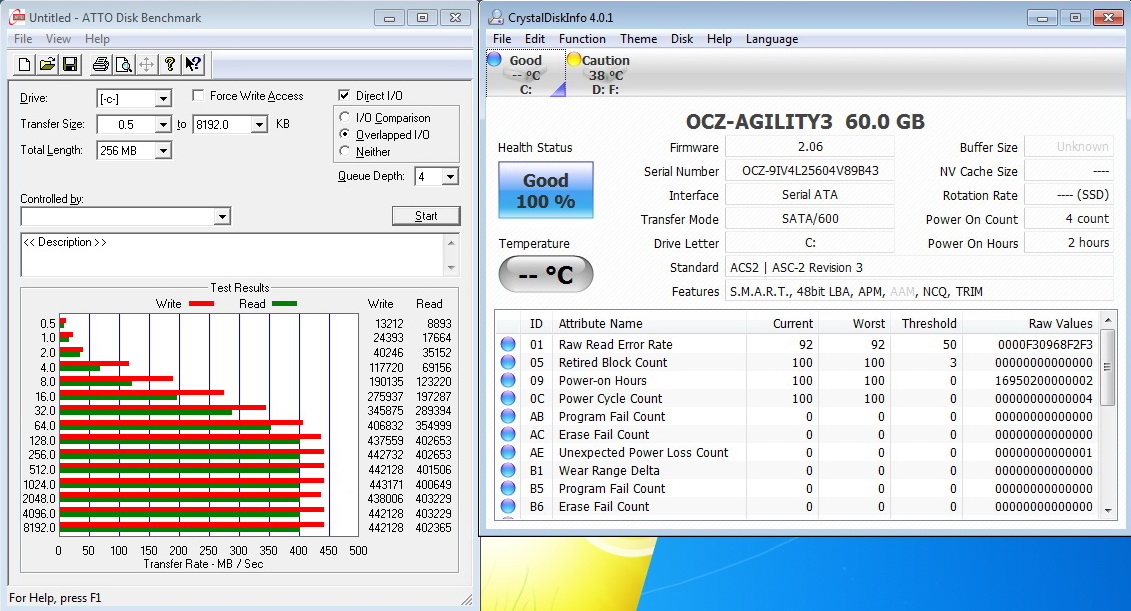Viewport: 1131px width, 611px height.
Task: Click the green Read legend color bar
Action: pos(284,304)
